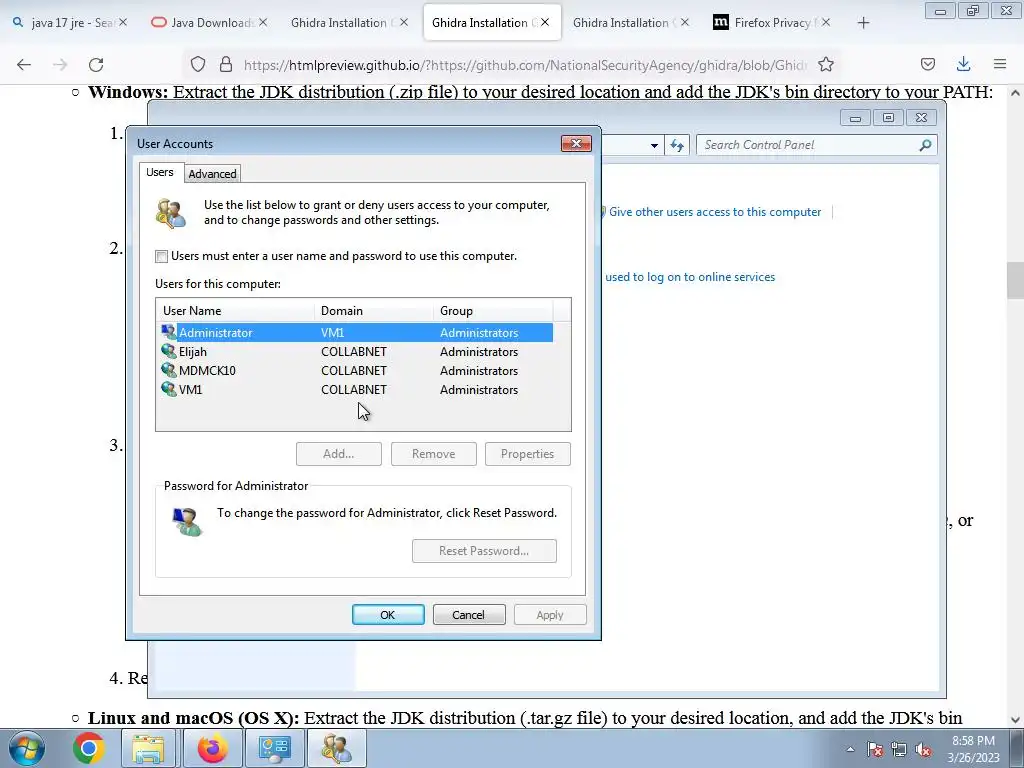Bookmark this page with the star icon
Viewport: 1024px width, 768px height.
coord(826,64)
